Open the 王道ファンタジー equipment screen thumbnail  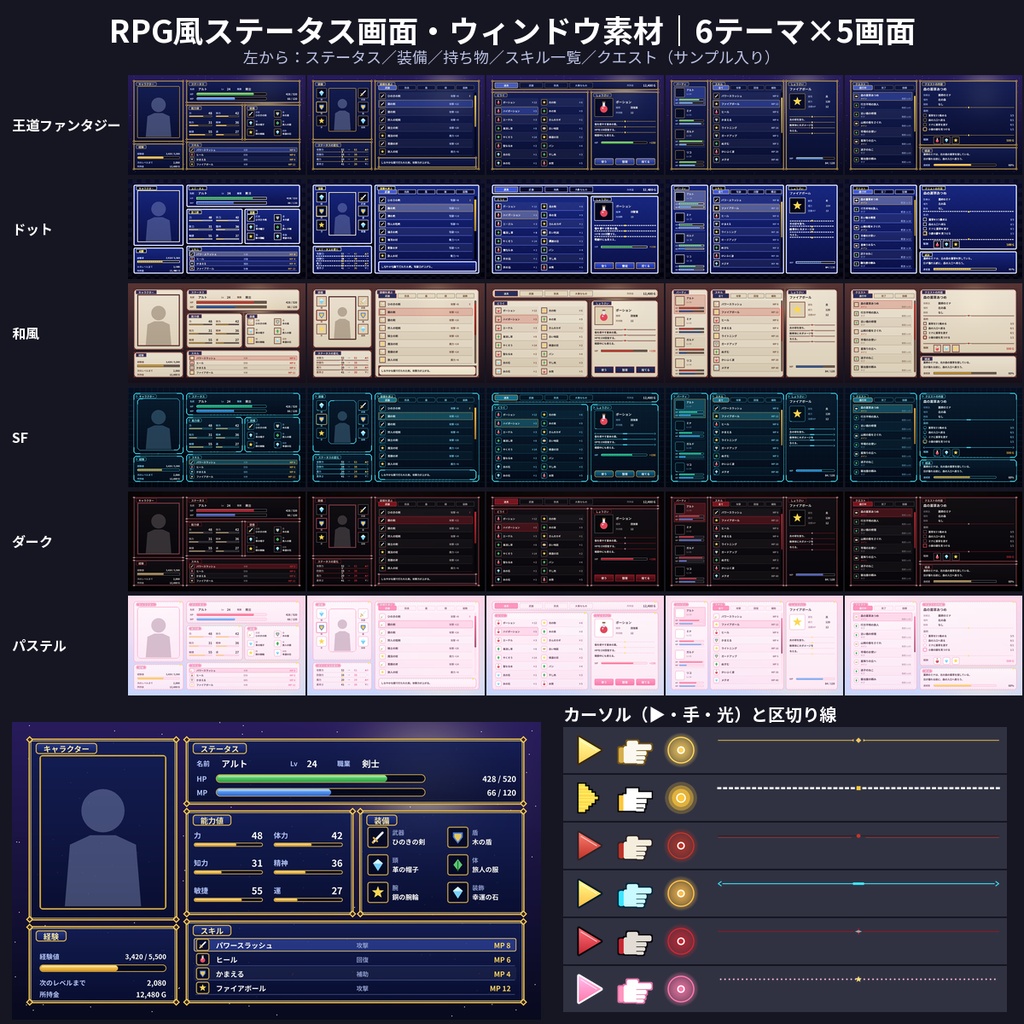point(396,124)
